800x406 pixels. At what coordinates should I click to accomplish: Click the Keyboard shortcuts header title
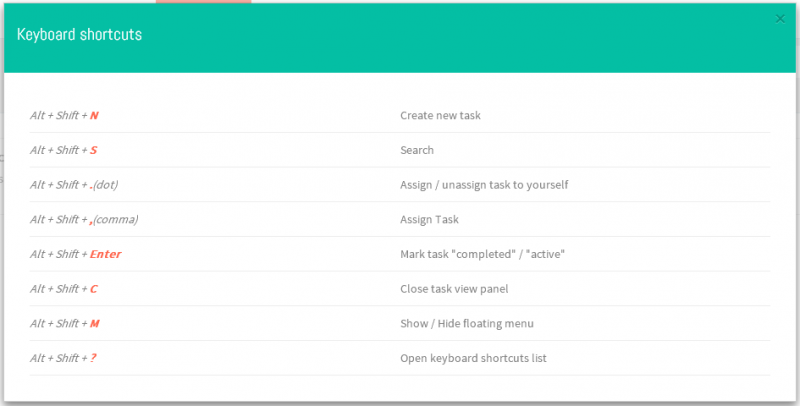click(79, 34)
